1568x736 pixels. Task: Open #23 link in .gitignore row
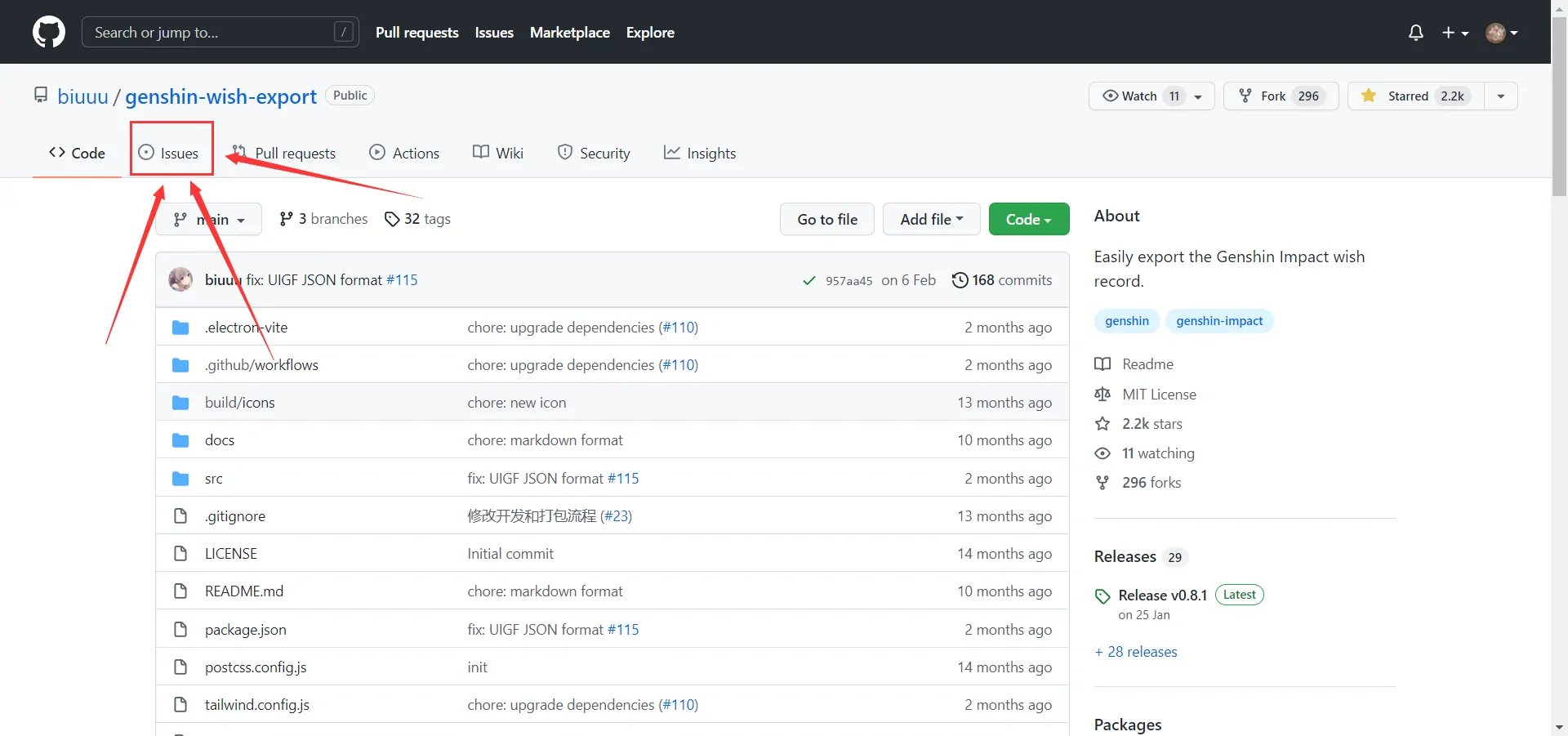point(616,515)
